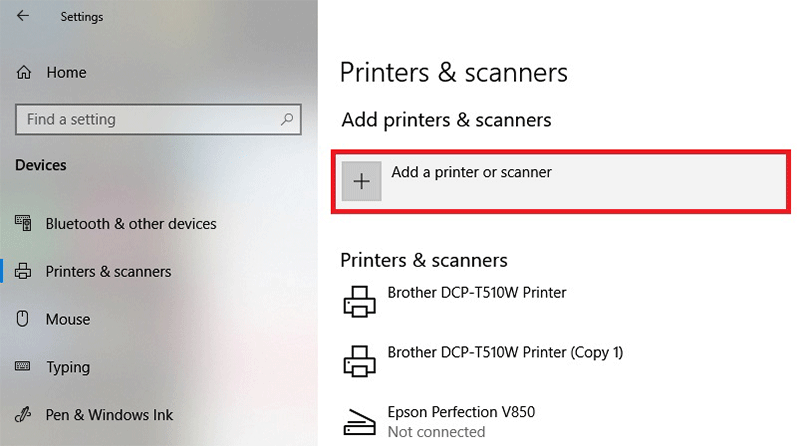Click the Mouse icon in sidebar
The width and height of the screenshot is (801, 446).
pyautogui.click(x=22, y=319)
